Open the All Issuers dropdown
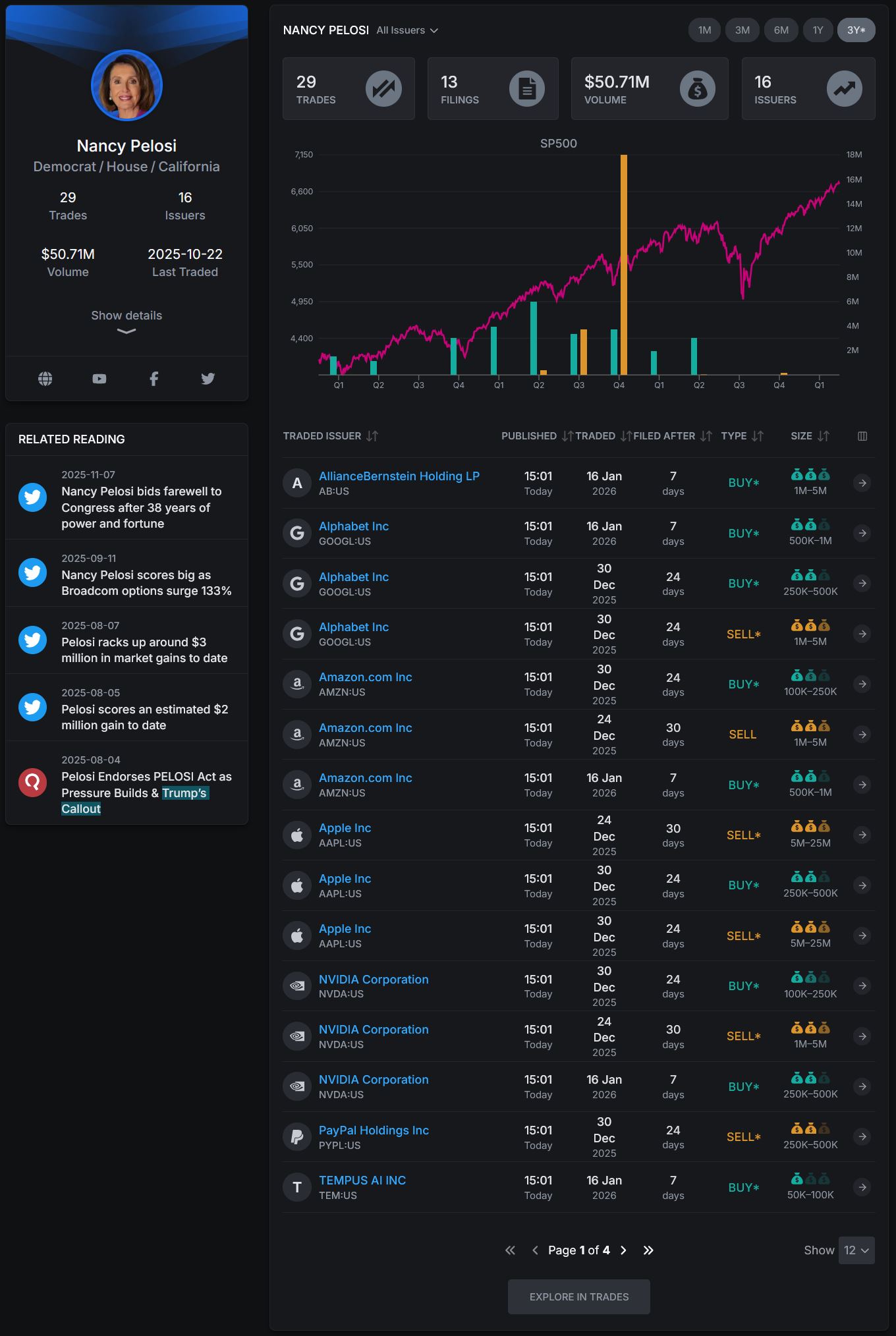The height and width of the screenshot is (1336, 896). (407, 30)
